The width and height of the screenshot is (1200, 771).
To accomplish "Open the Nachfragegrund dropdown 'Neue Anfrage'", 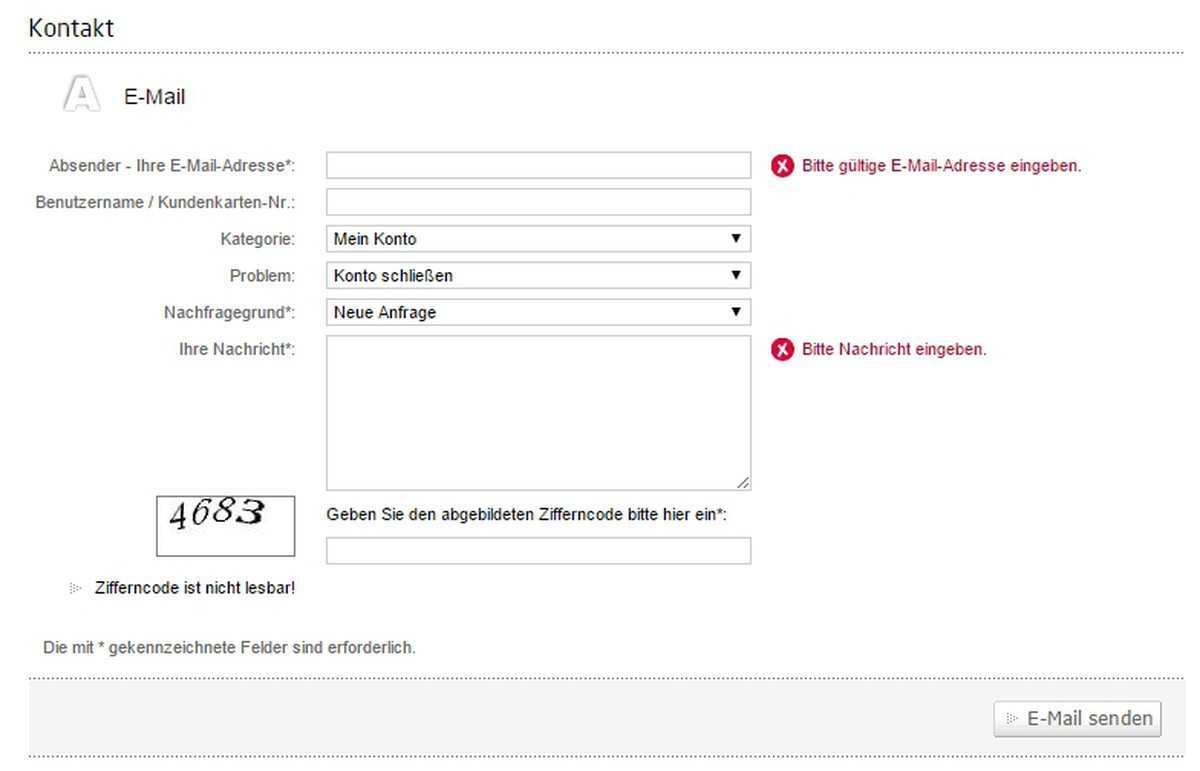I will pyautogui.click(x=538, y=312).
